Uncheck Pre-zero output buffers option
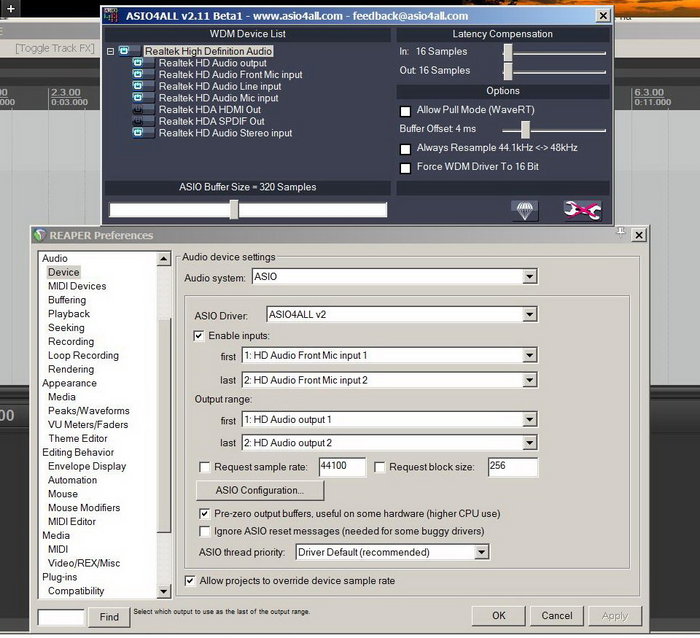700x638 pixels. point(206,513)
